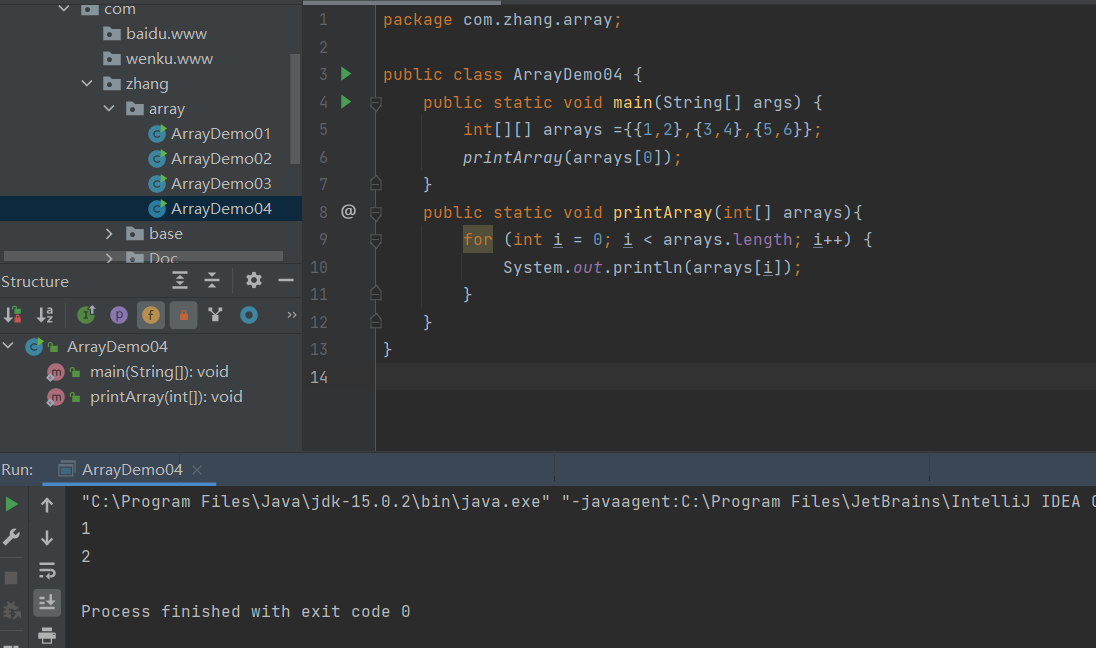Image resolution: width=1096 pixels, height=648 pixels.
Task: Click the stop process button
Action: pyautogui.click(x=11, y=578)
